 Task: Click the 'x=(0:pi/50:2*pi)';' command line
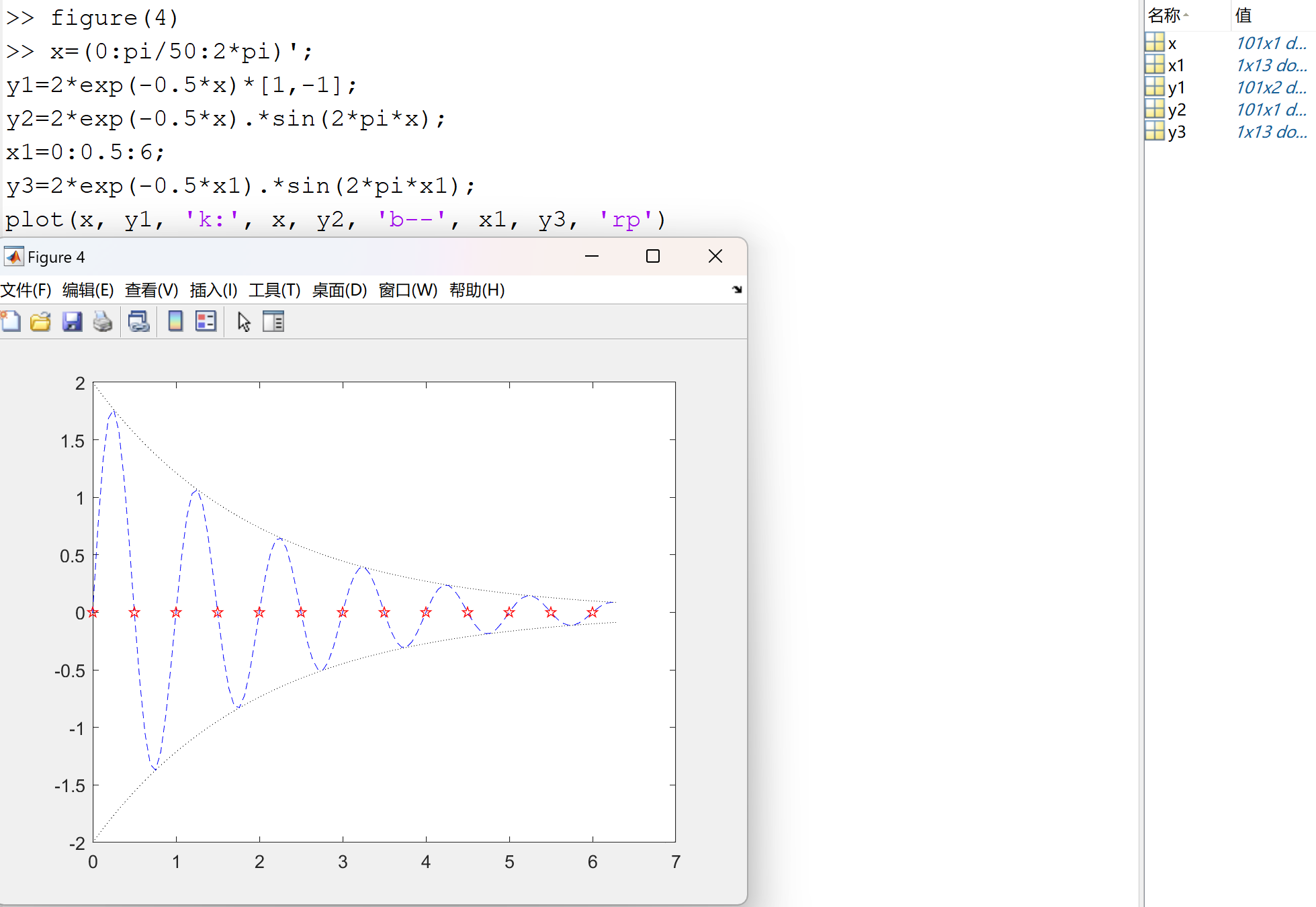[181, 51]
